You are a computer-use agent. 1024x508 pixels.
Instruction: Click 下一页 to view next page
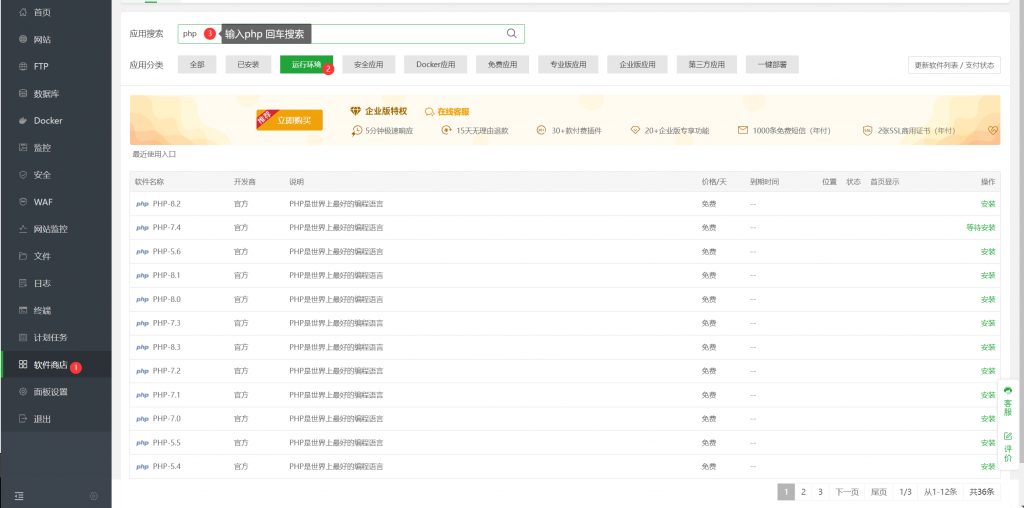(846, 492)
